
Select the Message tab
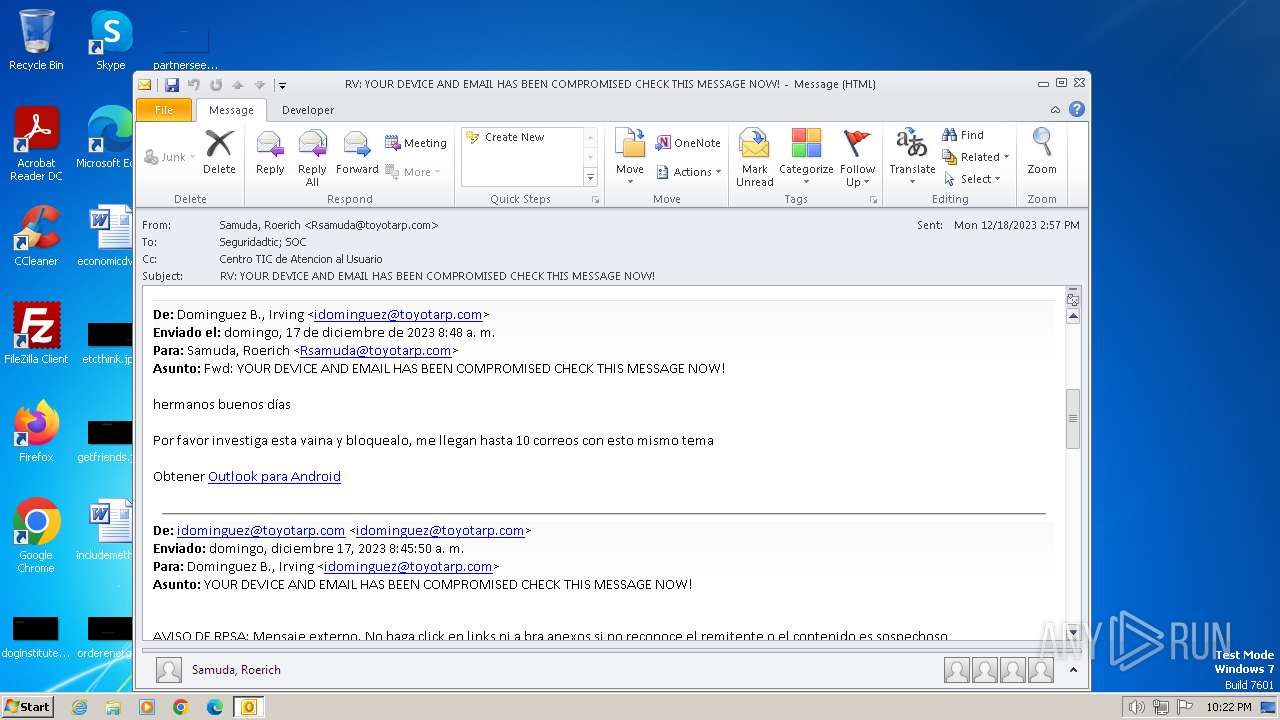click(x=231, y=110)
